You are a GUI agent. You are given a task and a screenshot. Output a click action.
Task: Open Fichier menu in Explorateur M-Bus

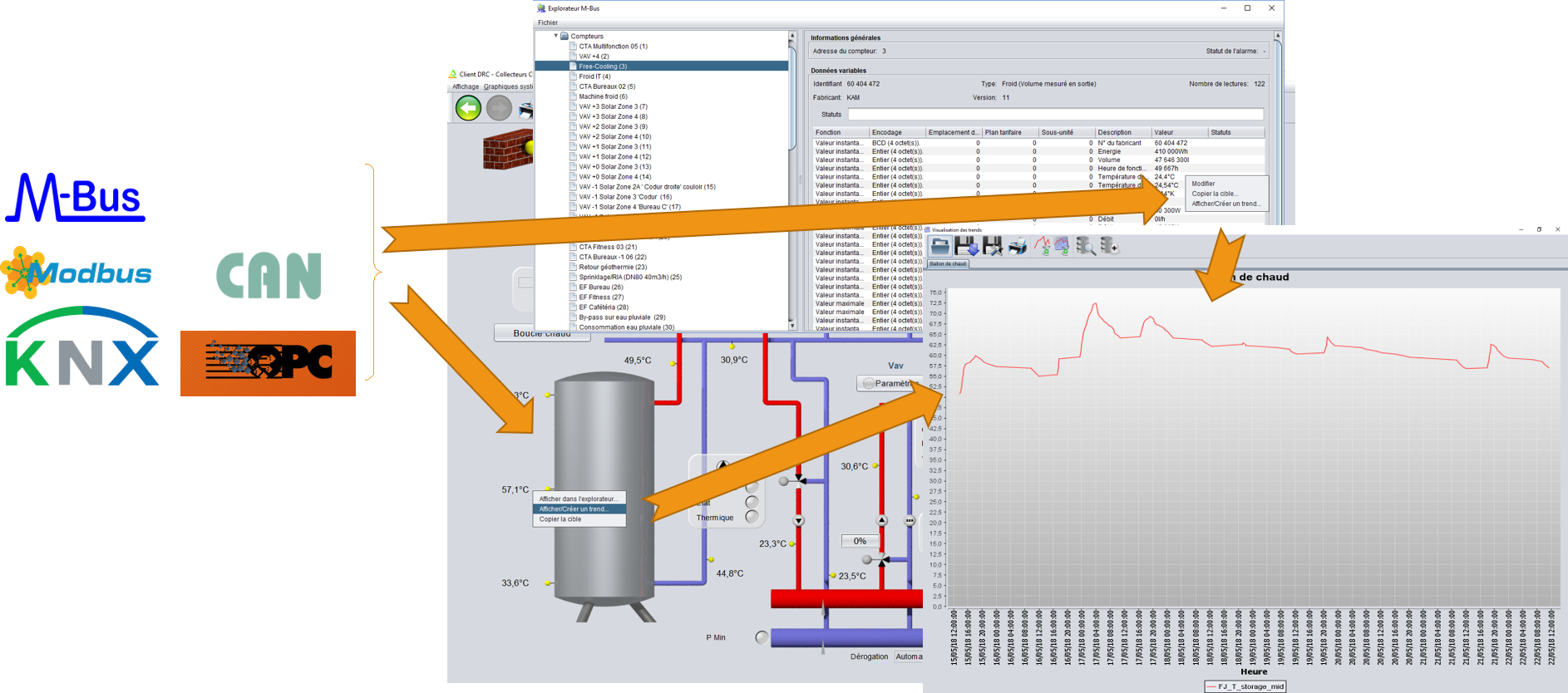548,22
